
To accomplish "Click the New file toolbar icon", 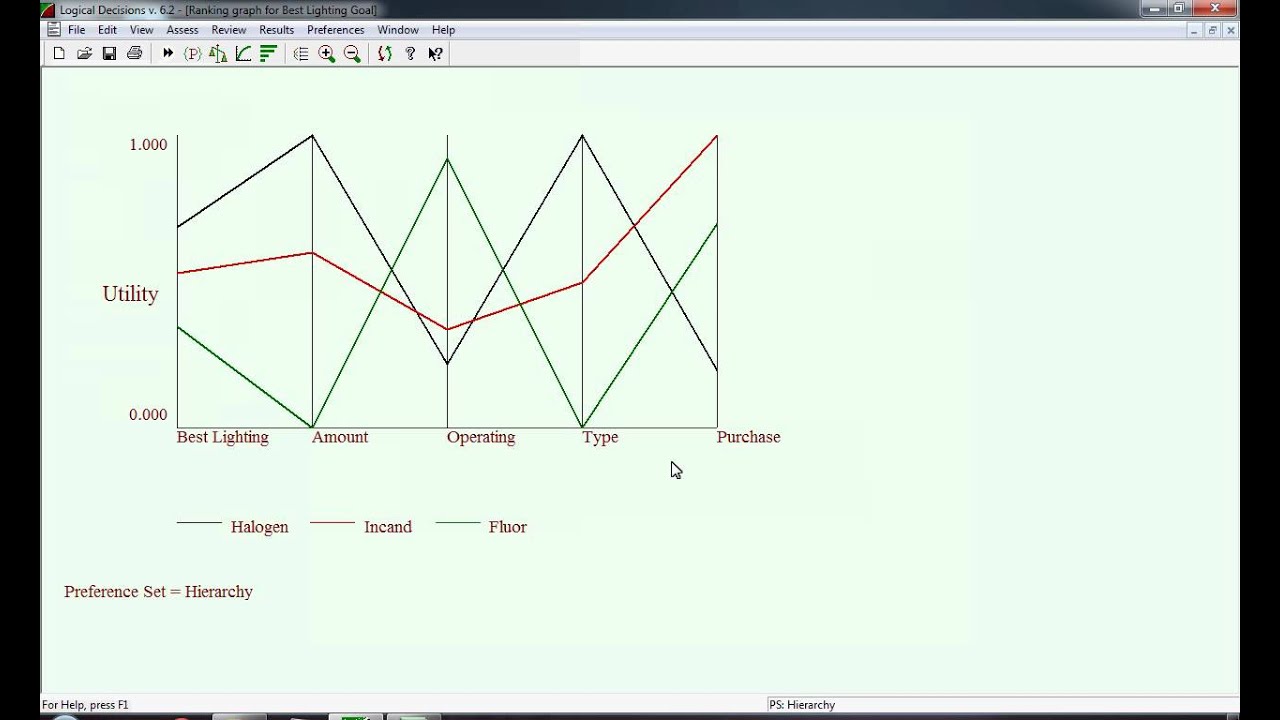I will coord(59,54).
